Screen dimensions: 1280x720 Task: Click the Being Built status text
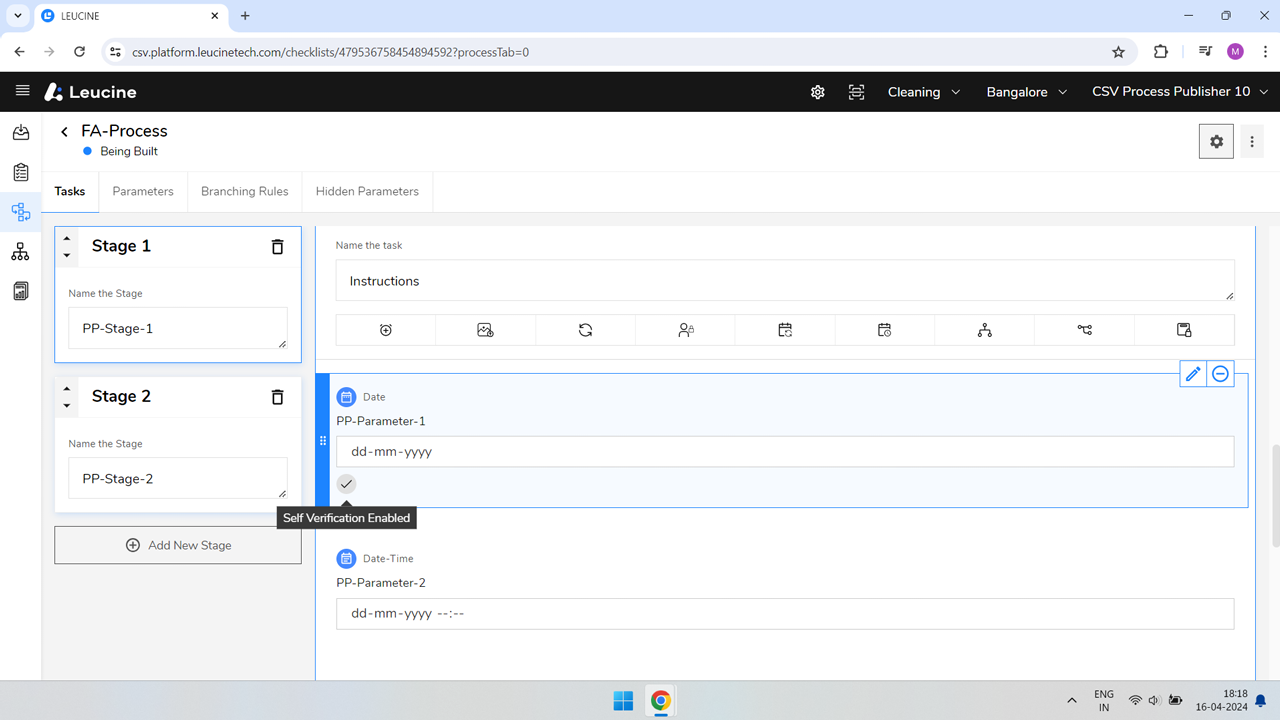click(x=129, y=151)
